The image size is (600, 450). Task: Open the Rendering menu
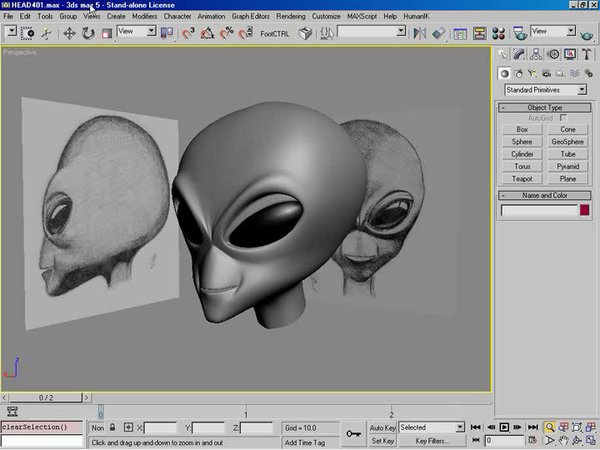pos(289,17)
